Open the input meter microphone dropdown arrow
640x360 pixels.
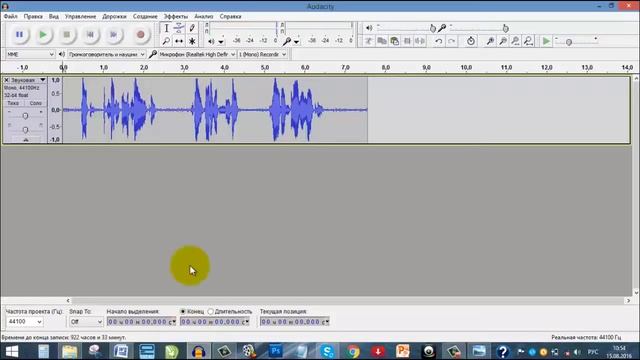tap(296, 42)
